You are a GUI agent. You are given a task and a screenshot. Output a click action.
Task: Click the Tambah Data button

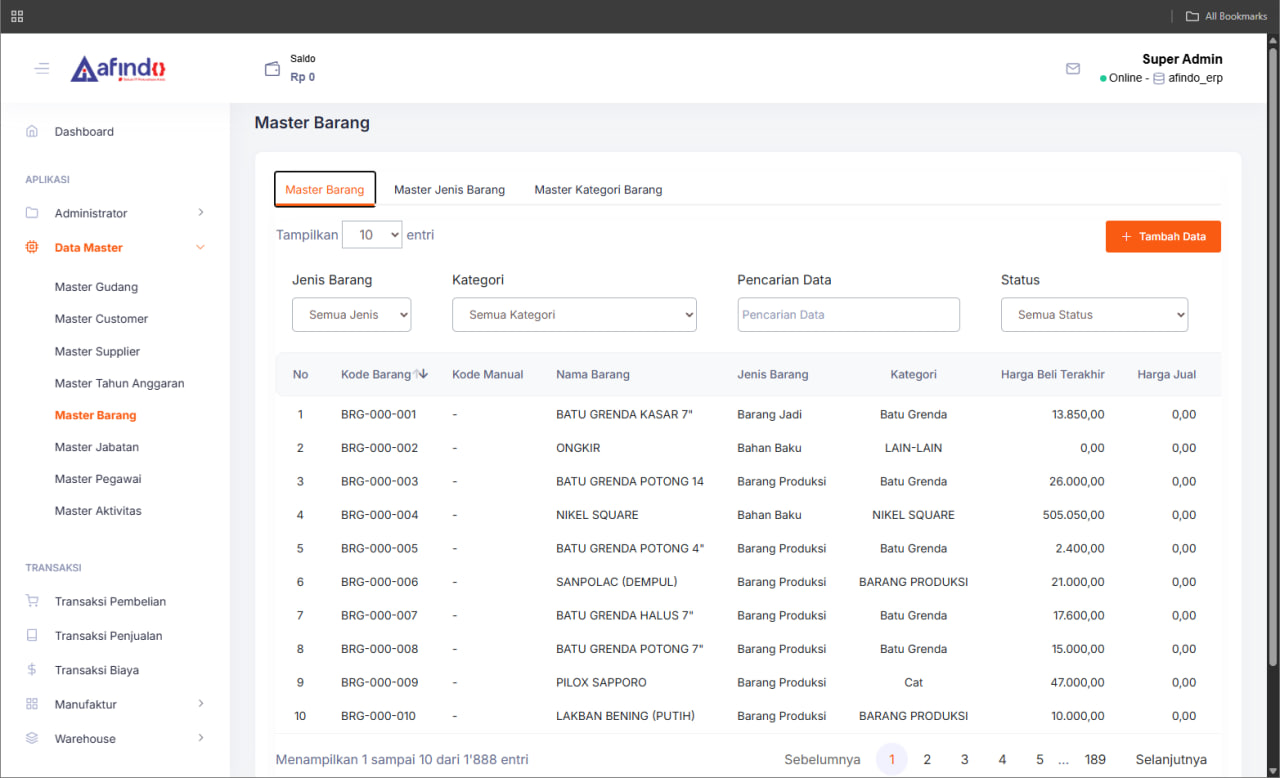pyautogui.click(x=1163, y=237)
